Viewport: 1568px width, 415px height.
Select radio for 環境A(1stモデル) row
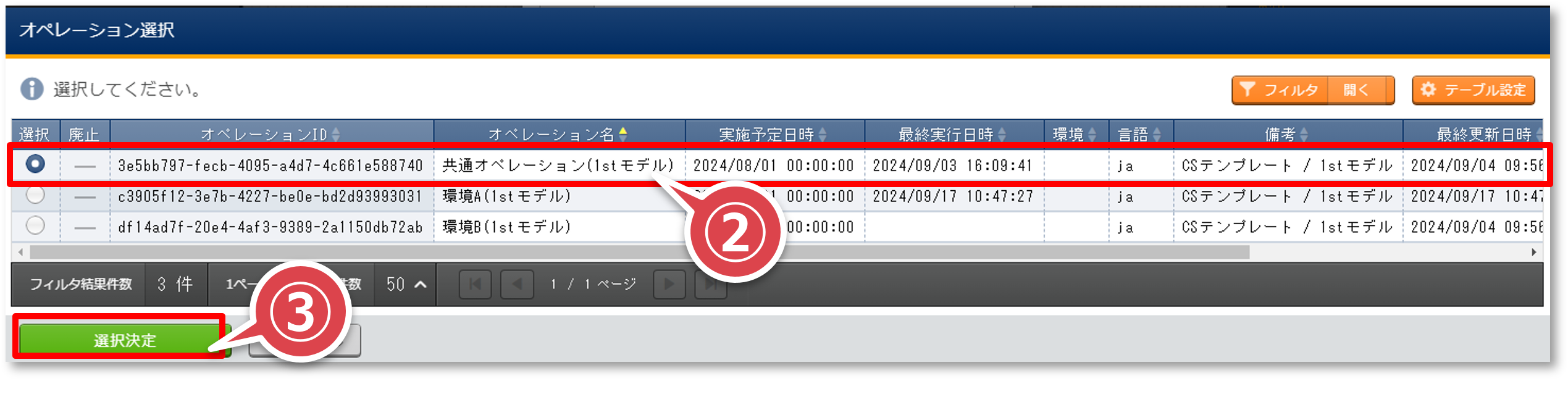point(35,195)
